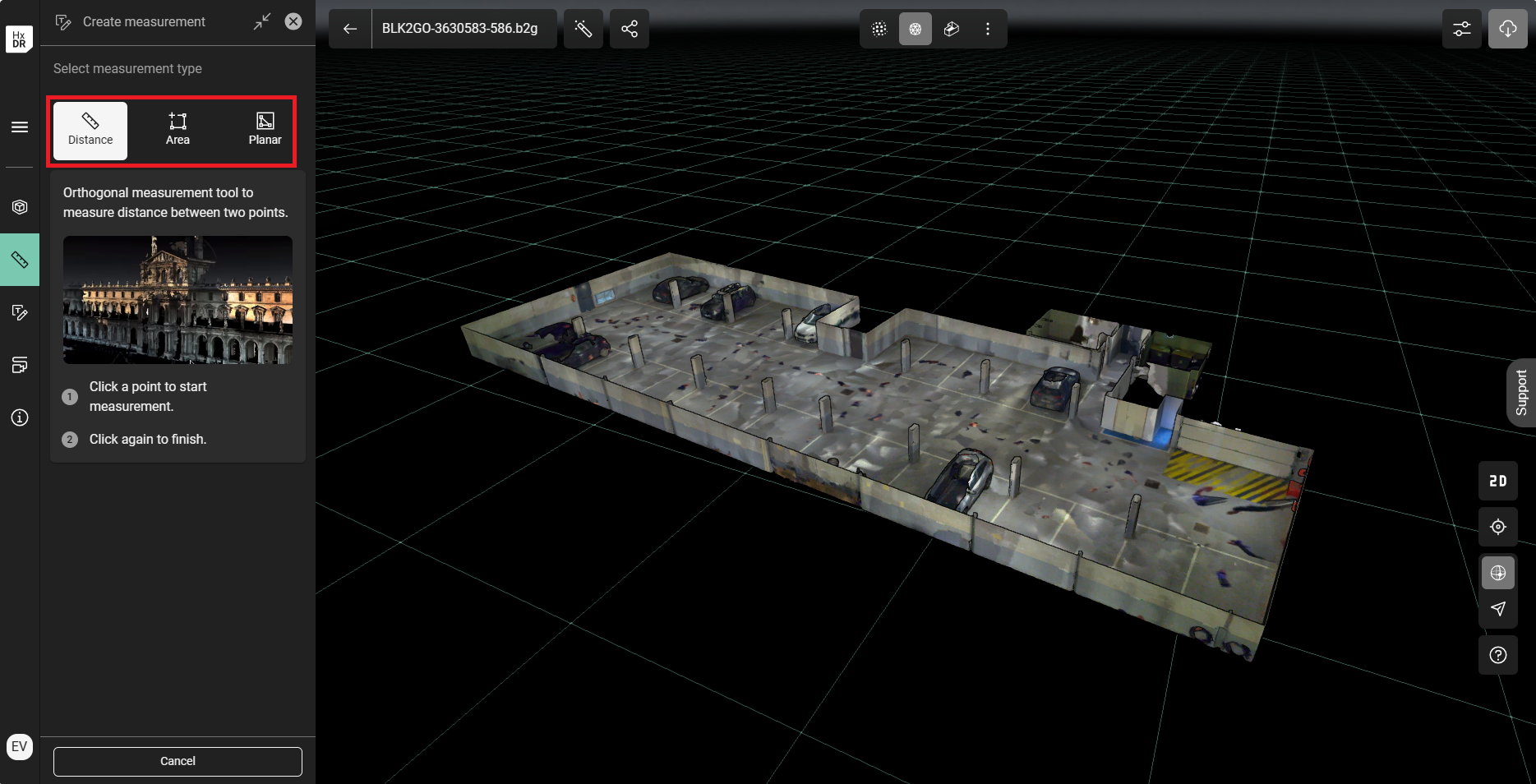Select the fly paper-plane navigation mode
The width and height of the screenshot is (1536, 784).
[1498, 609]
